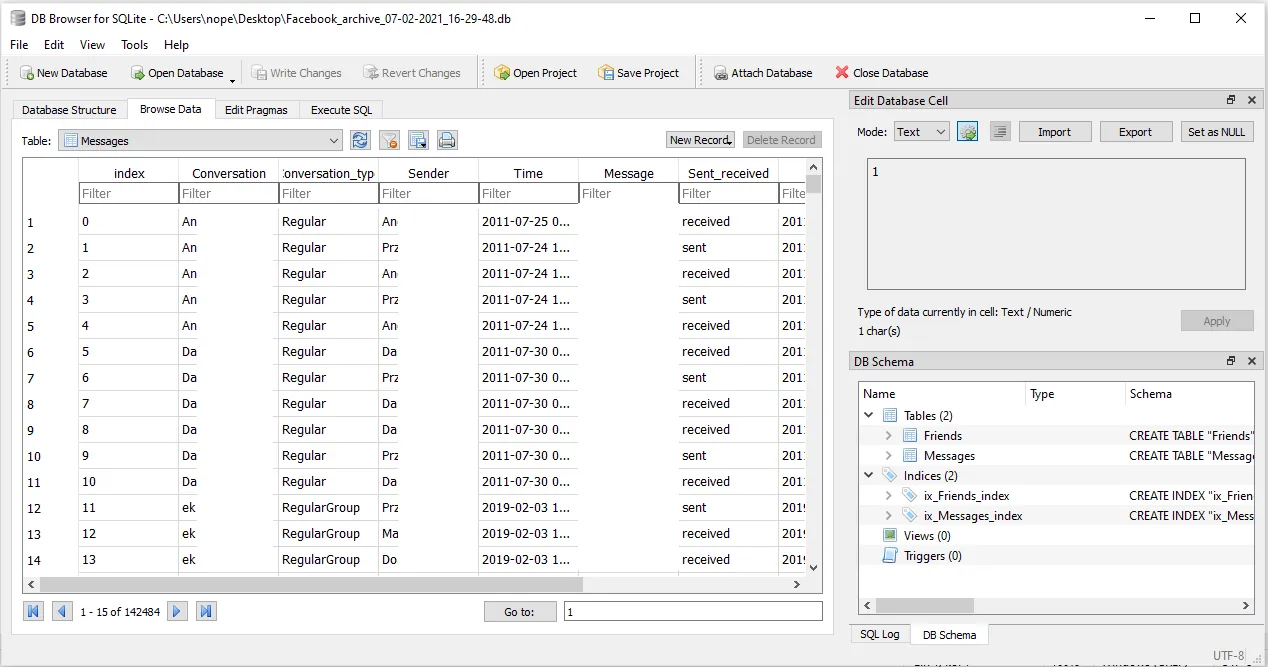Open the Tools menu
The image size is (1268, 667).
(134, 44)
